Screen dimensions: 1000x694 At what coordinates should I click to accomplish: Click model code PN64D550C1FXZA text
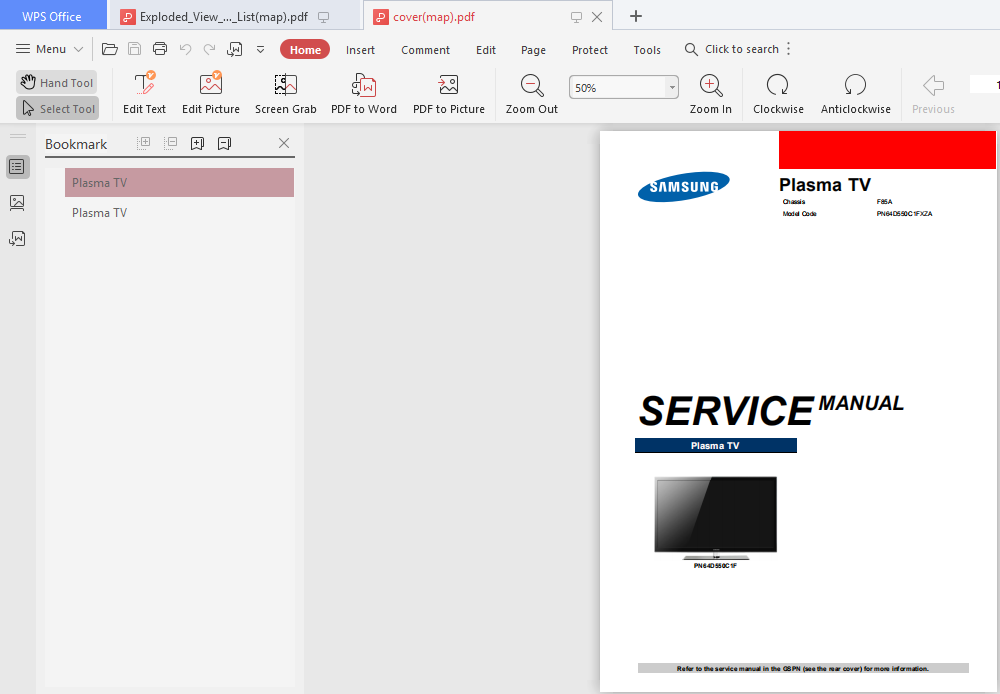pos(904,214)
